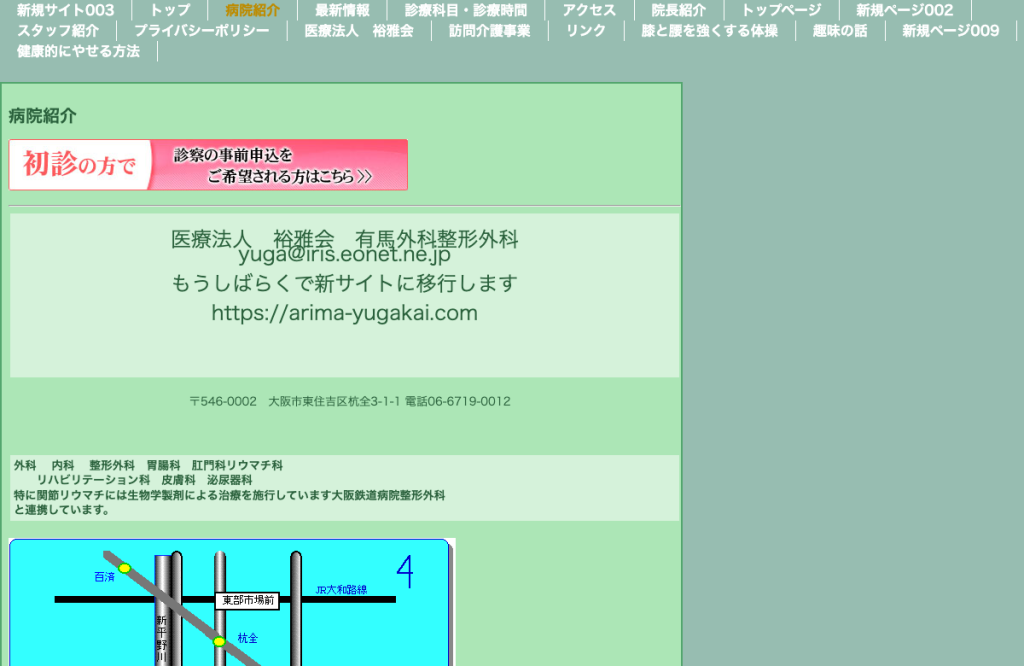Open 膝と腰を強くする体操 page
This screenshot has height=666, width=1024.
(709, 31)
